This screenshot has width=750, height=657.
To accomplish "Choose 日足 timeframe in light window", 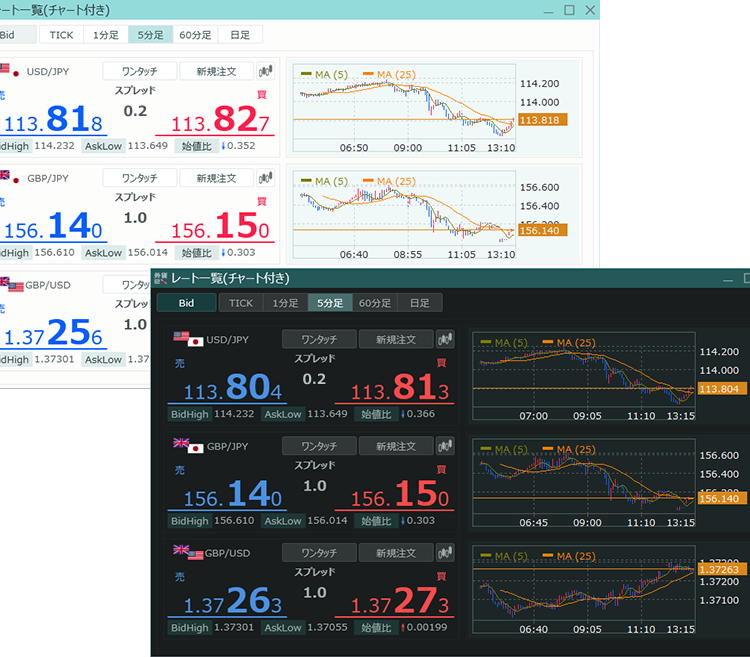I will tap(240, 35).
